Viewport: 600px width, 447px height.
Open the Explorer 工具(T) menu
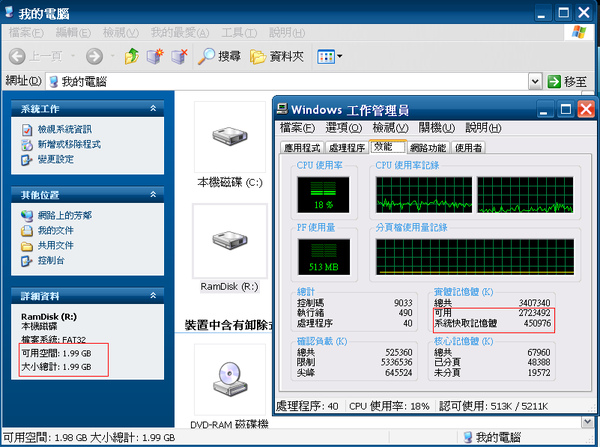pyautogui.click(x=239, y=33)
